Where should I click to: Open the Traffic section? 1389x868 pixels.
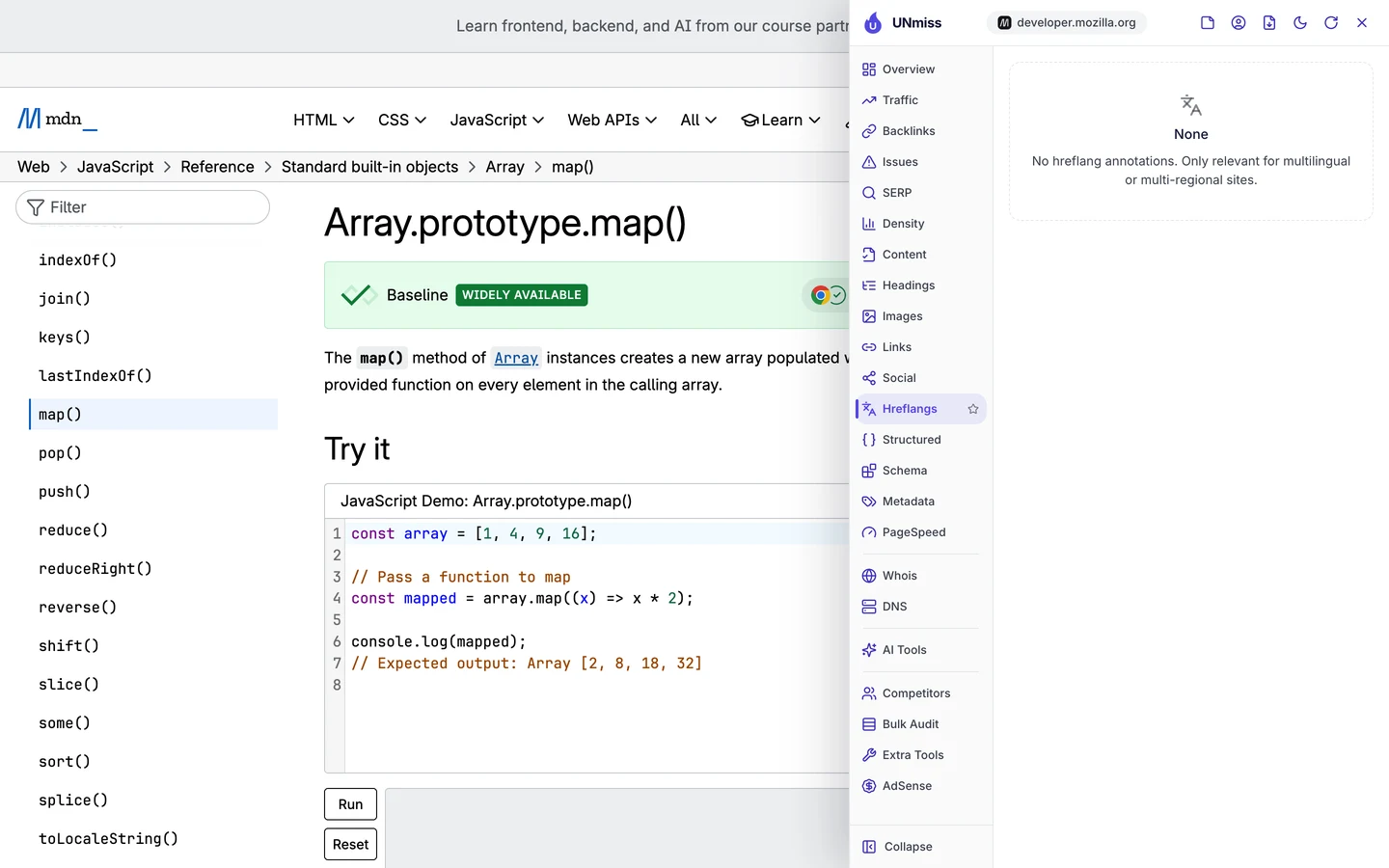coord(920,100)
